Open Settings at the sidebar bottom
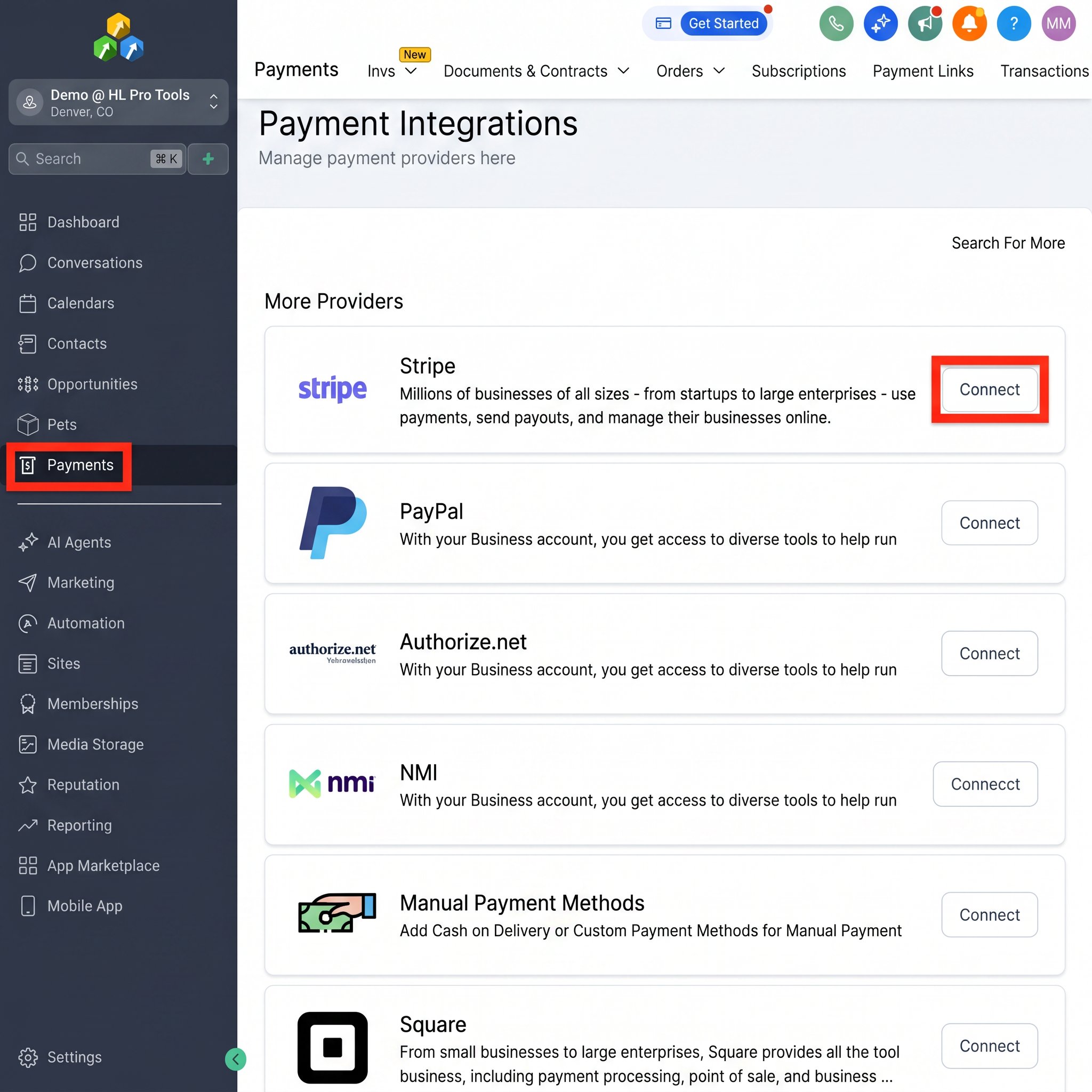The height and width of the screenshot is (1092, 1092). click(x=60, y=1057)
